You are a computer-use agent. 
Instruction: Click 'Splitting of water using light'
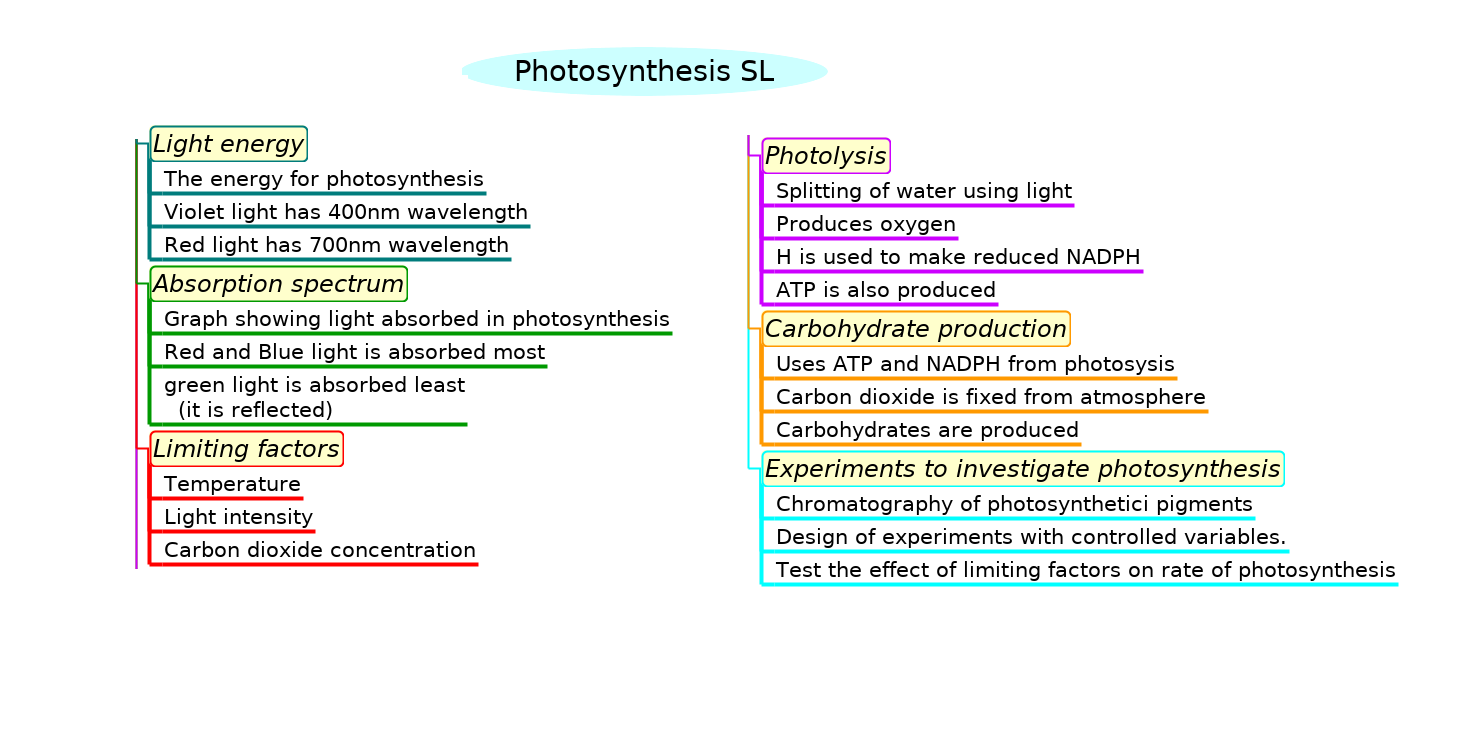tap(923, 191)
